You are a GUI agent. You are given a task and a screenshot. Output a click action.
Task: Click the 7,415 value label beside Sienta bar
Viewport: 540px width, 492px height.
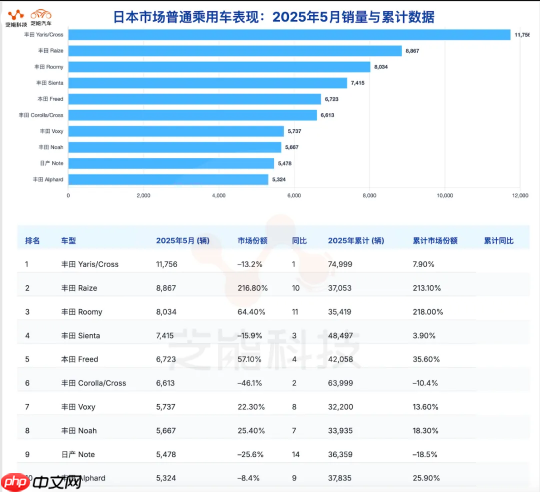point(357,83)
